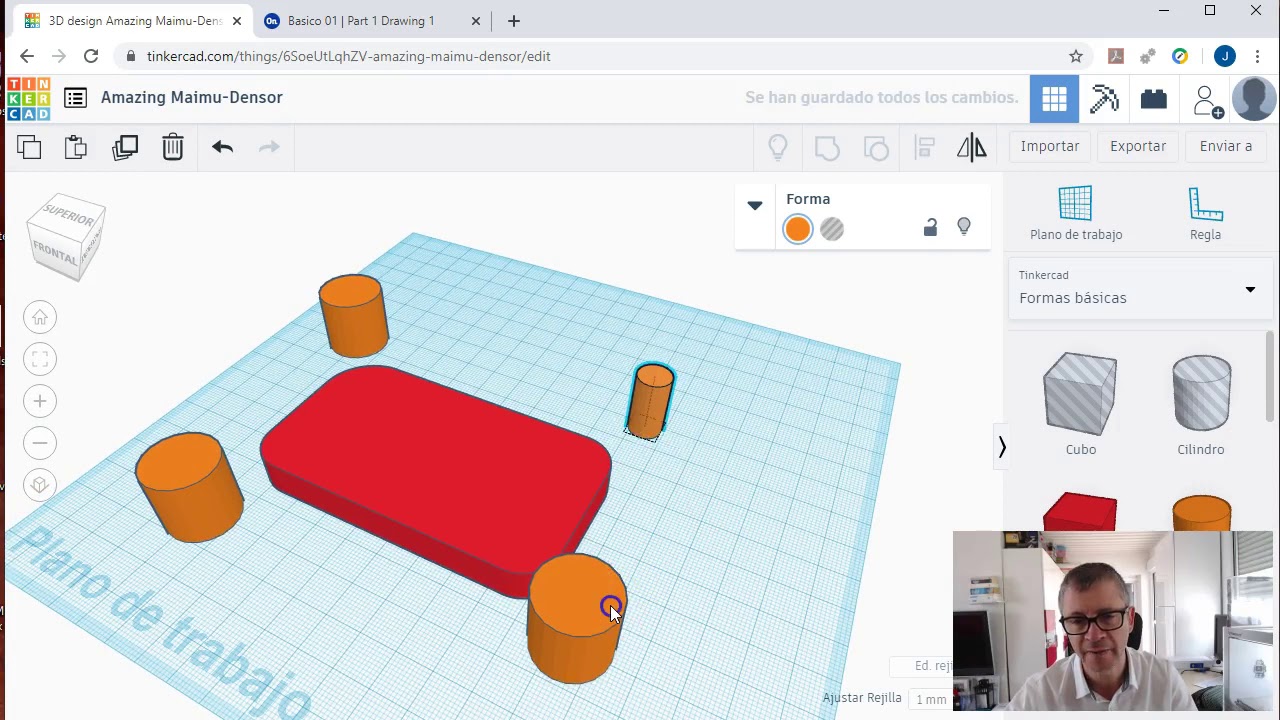Hide the selected shape using the Forma lightbulb
Image resolution: width=1280 pixels, height=720 pixels.
[x=964, y=228]
